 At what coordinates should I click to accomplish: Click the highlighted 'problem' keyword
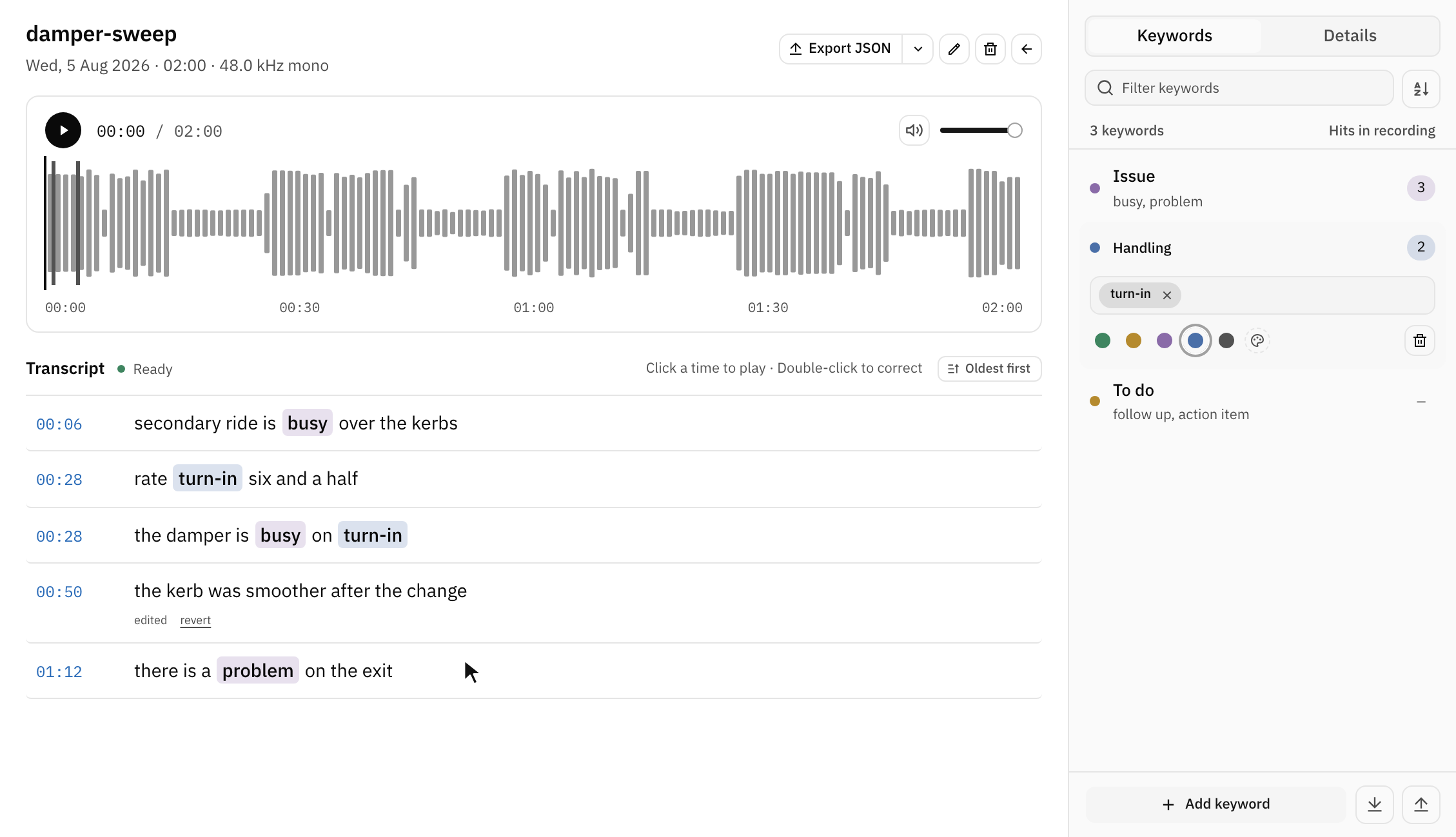click(x=257, y=671)
